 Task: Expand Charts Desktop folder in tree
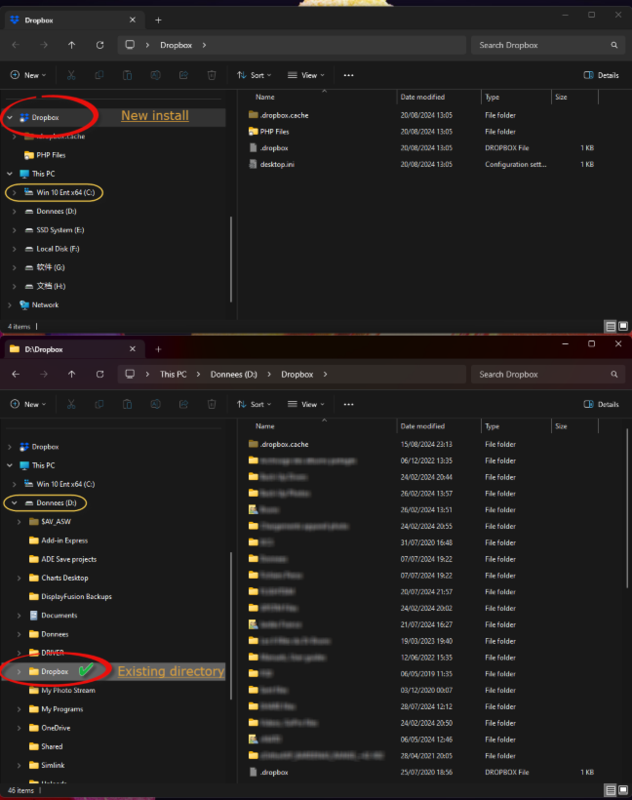[19, 578]
